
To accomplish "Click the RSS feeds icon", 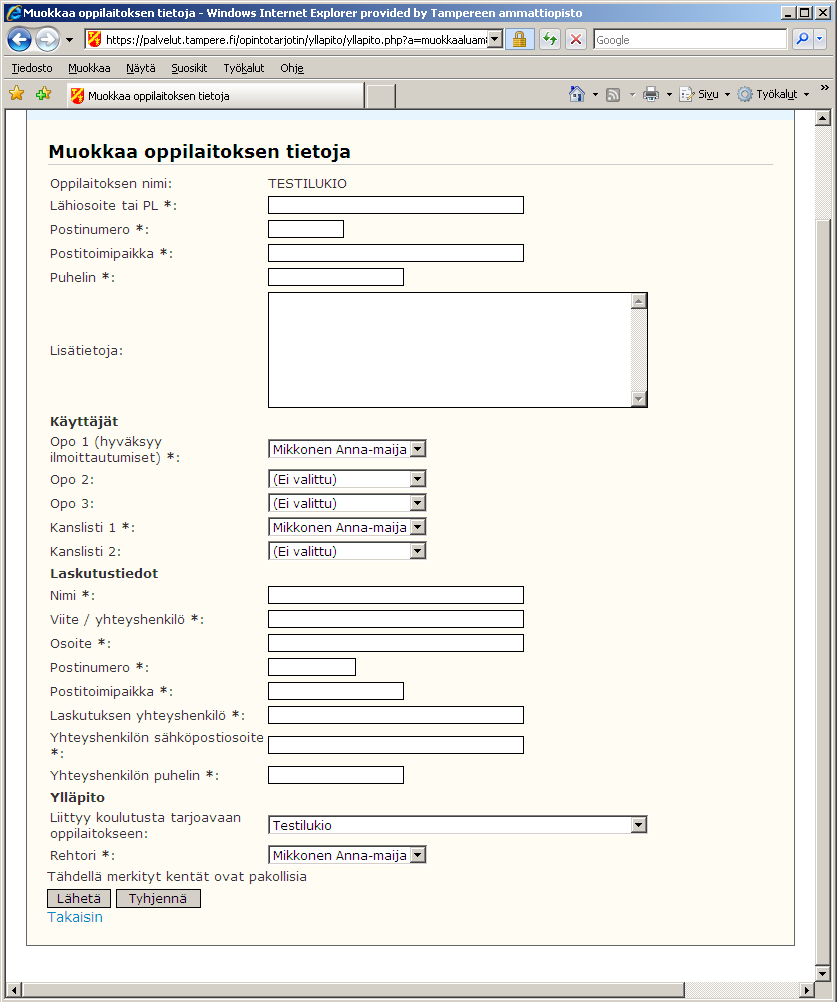I will point(613,95).
